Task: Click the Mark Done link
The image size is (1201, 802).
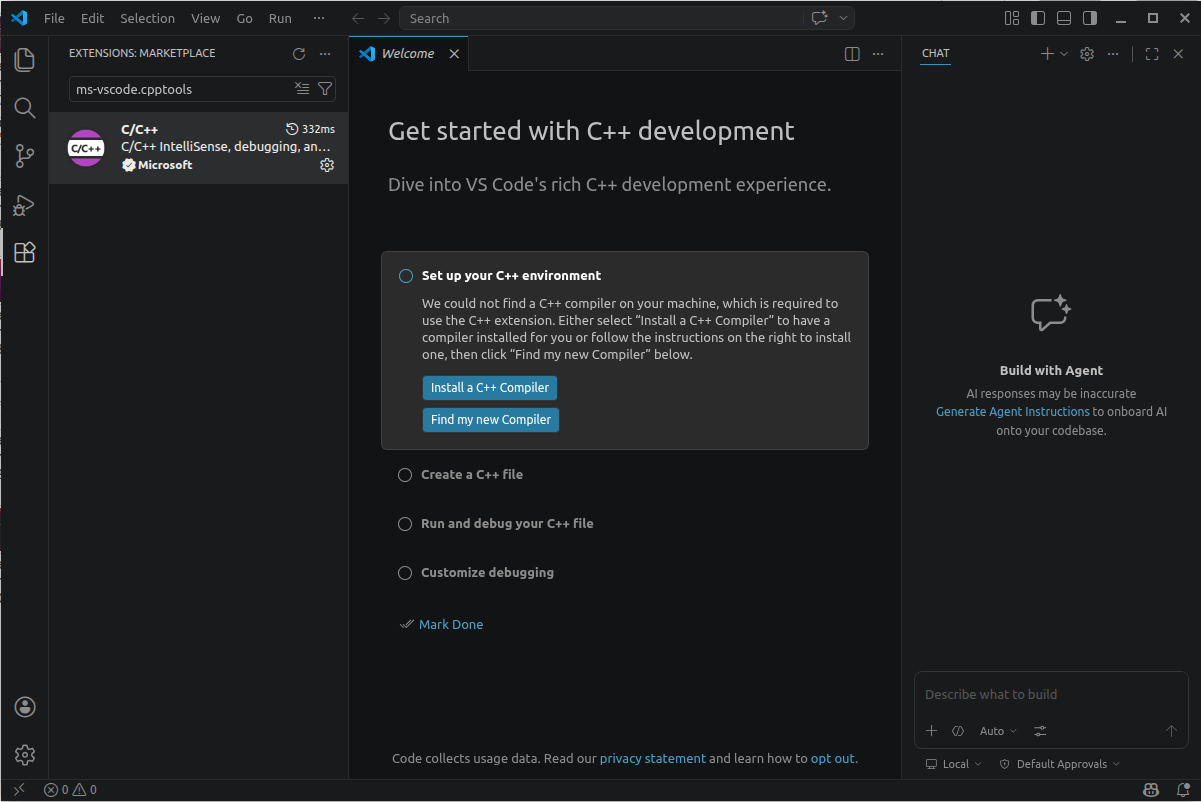Action: (451, 625)
